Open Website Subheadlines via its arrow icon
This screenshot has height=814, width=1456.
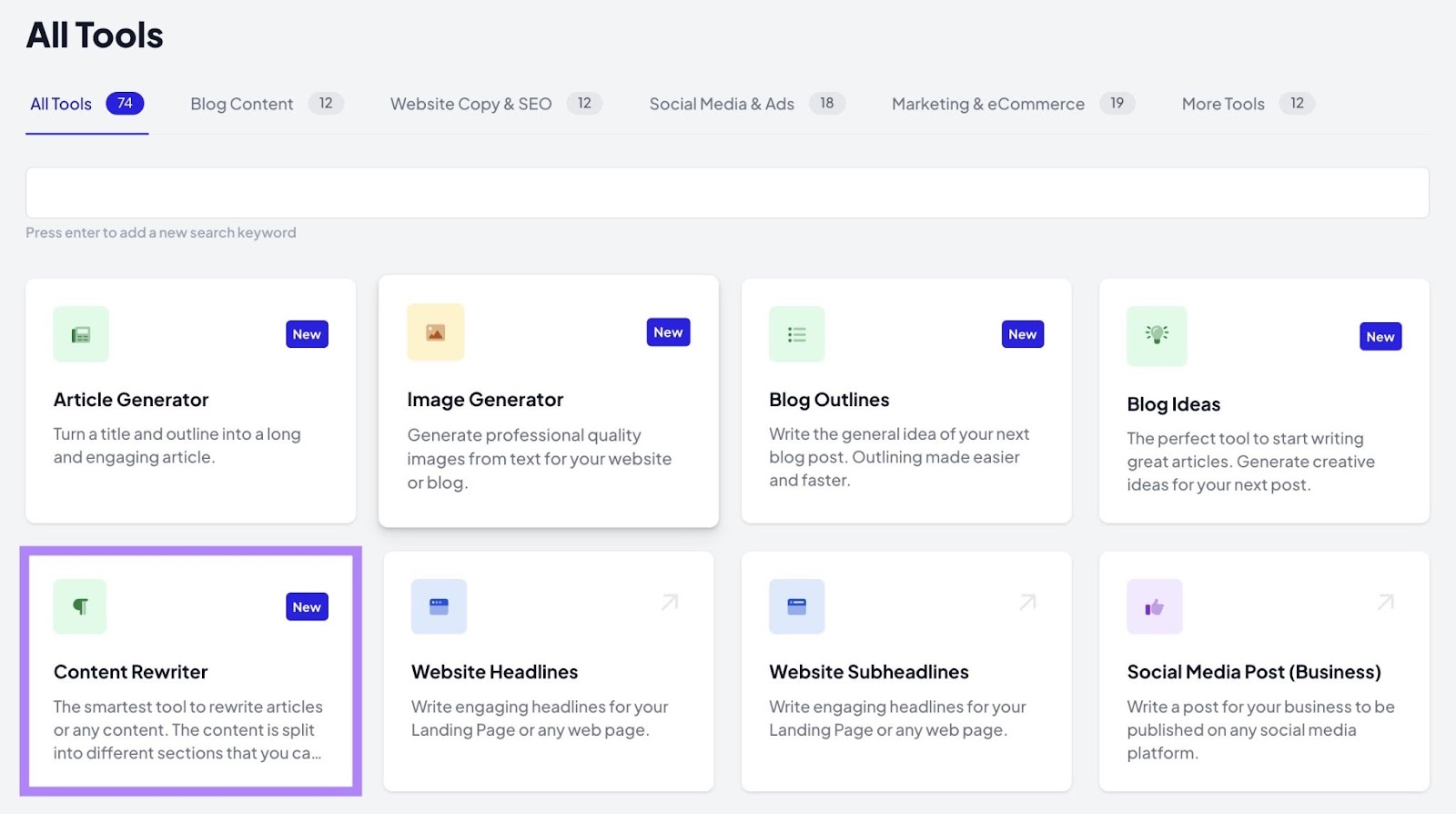tap(1027, 602)
